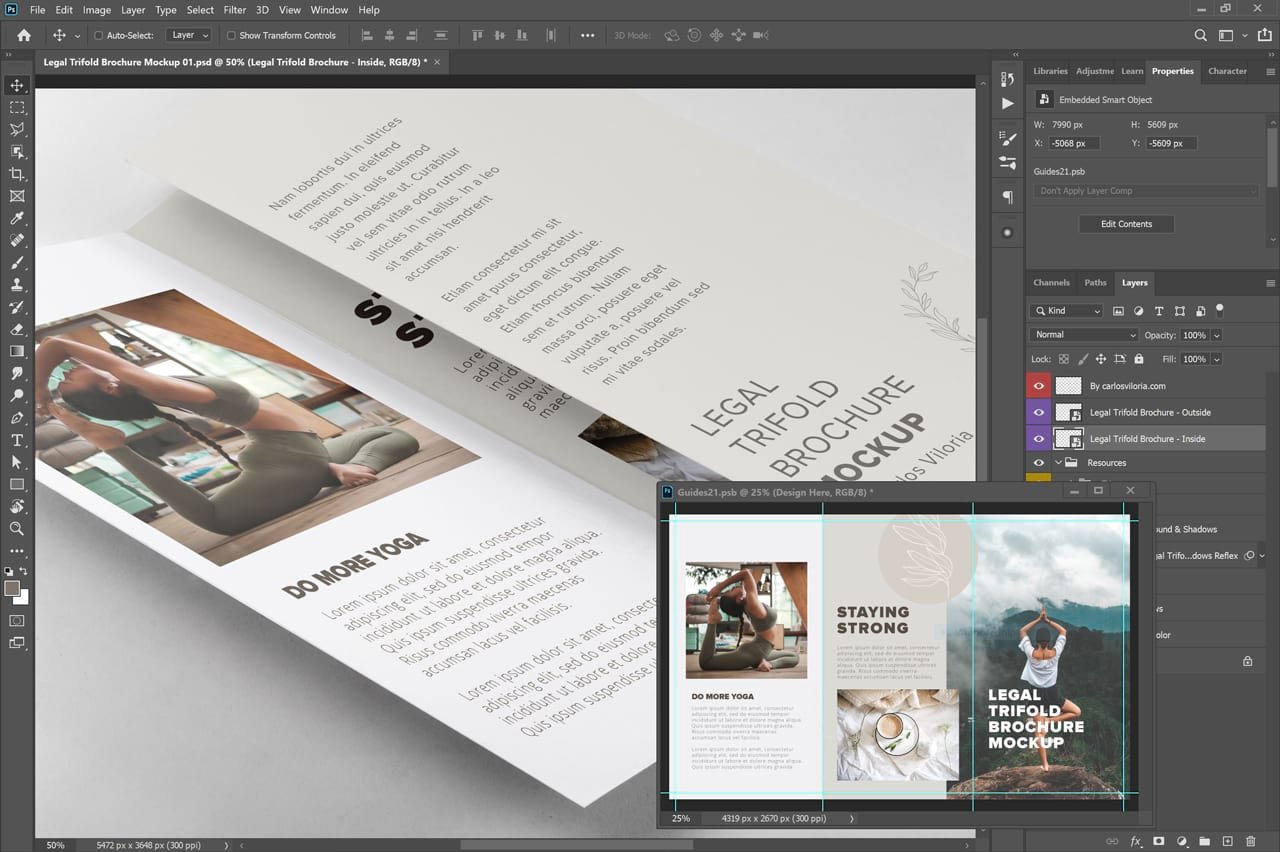Select the Zoom tool
This screenshot has width=1280, height=852.
(17, 528)
